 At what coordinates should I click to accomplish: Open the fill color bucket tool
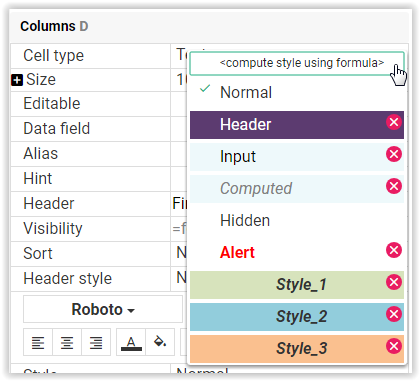(160, 342)
